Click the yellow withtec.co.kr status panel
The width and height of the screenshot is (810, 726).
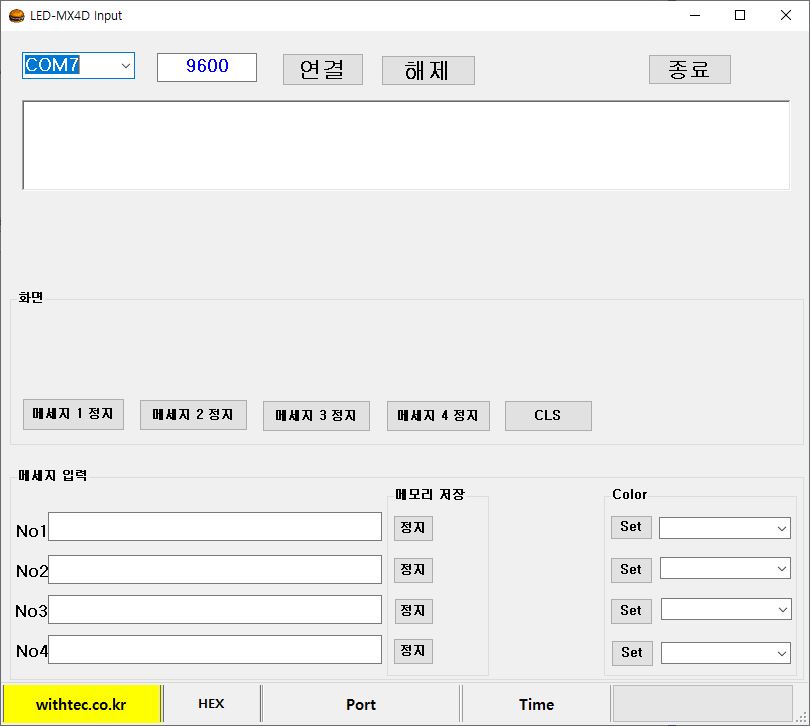pos(81,704)
